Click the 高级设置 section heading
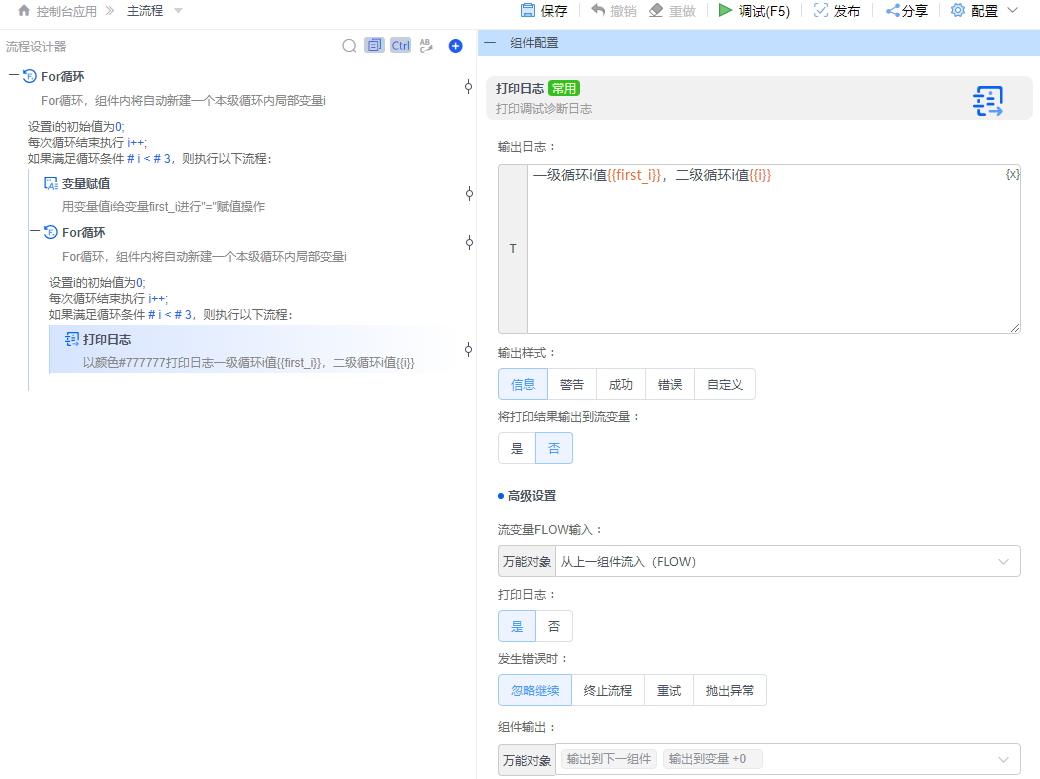The width and height of the screenshot is (1040, 779). (x=531, y=496)
